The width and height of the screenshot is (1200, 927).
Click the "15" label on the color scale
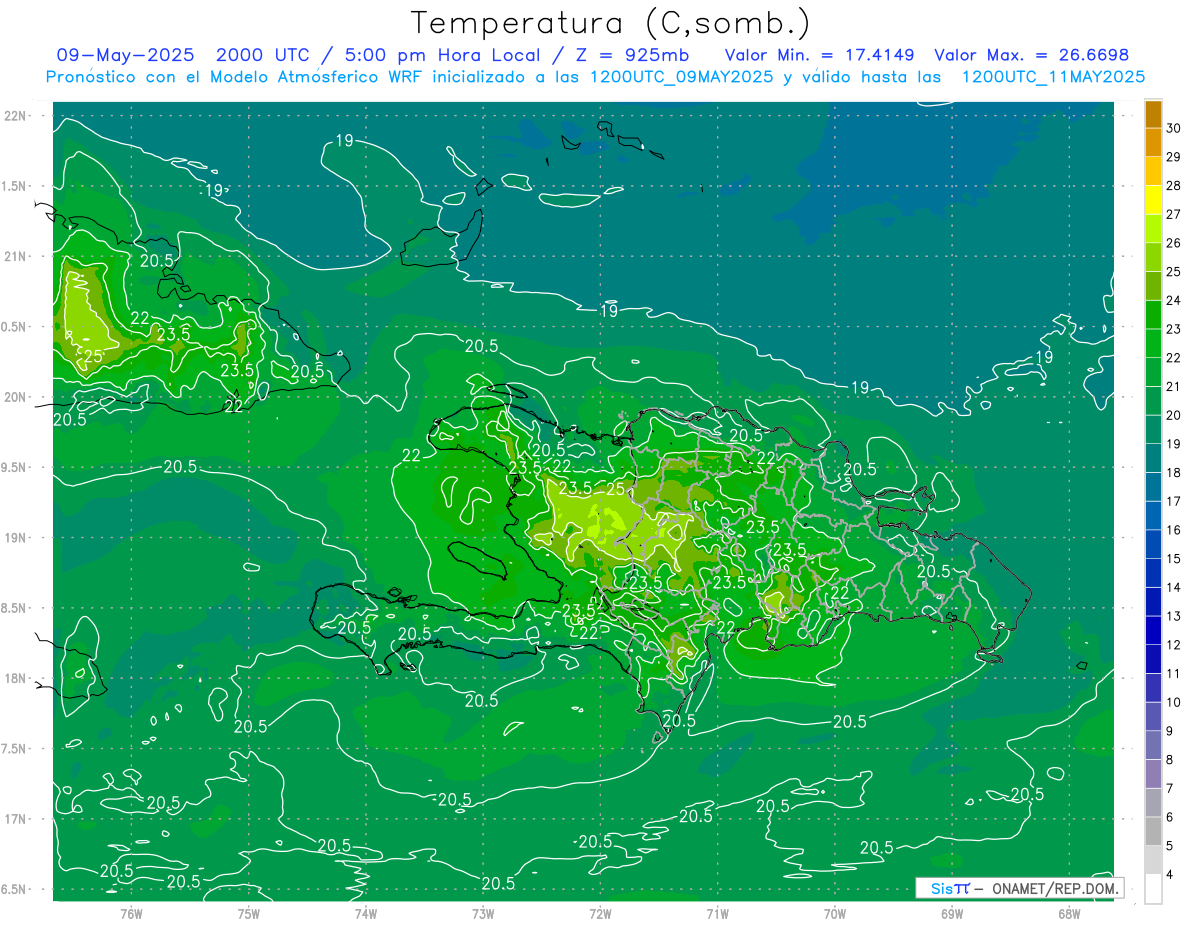1173,558
